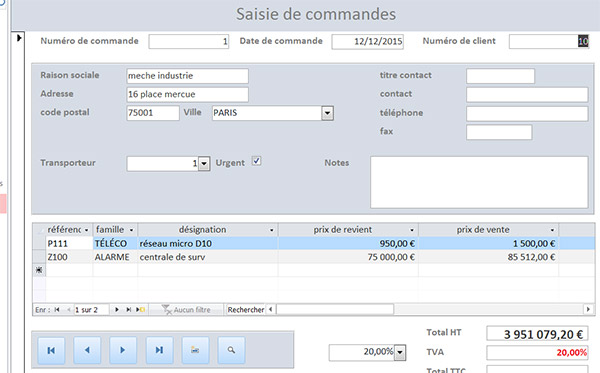Image resolution: width=600 pixels, height=373 pixels.
Task: Open famille column filter arrow
Action: pos(131,230)
